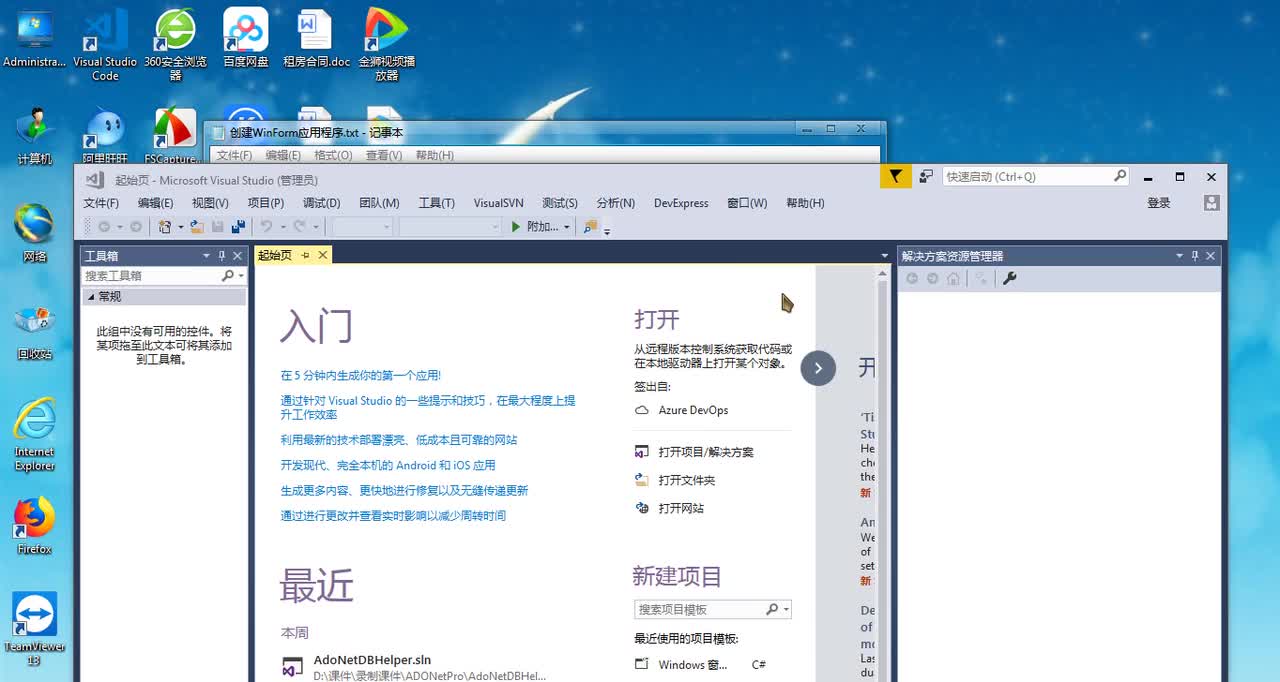
Task: Open 格式(O) menu in the Notepad window
Action: tap(333, 155)
